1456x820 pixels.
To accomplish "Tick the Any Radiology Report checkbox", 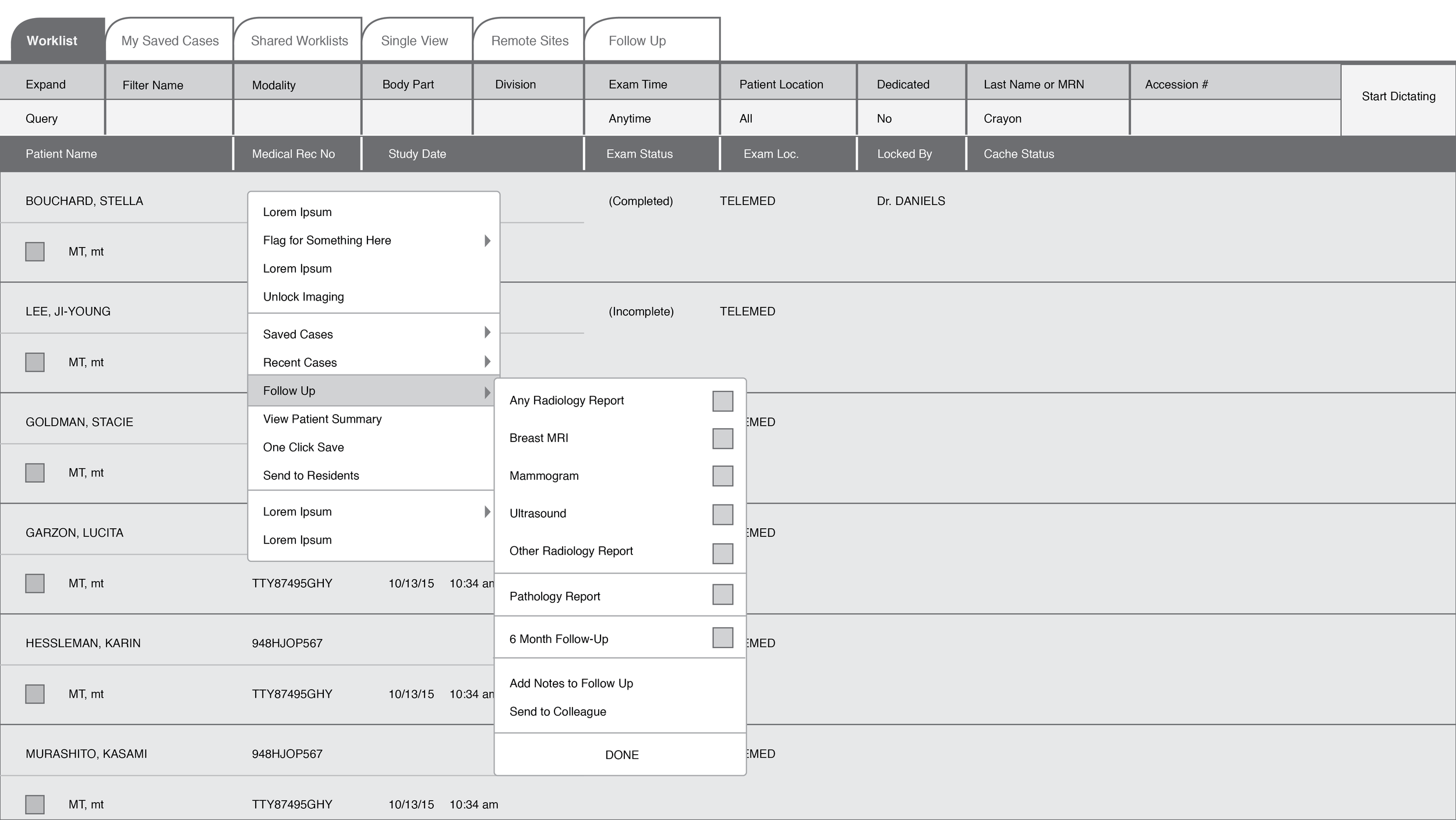I will (x=723, y=401).
